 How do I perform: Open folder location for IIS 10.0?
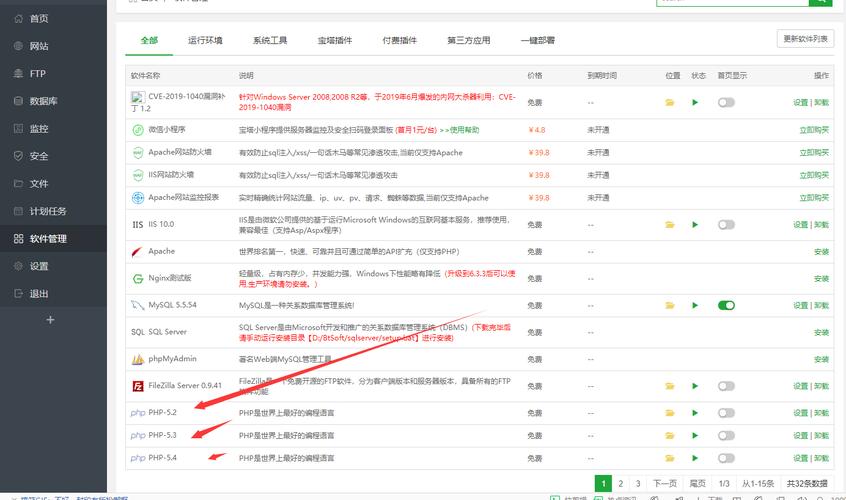(x=670, y=225)
